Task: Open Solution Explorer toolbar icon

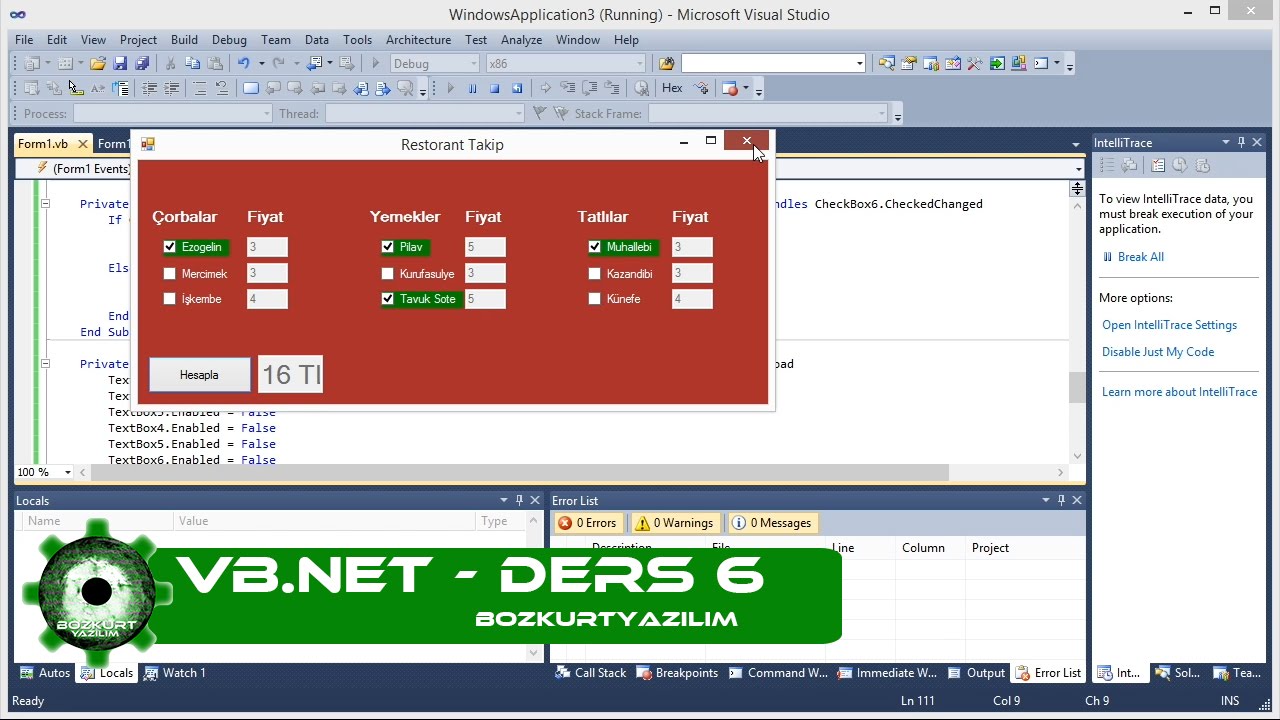Action: tap(887, 63)
